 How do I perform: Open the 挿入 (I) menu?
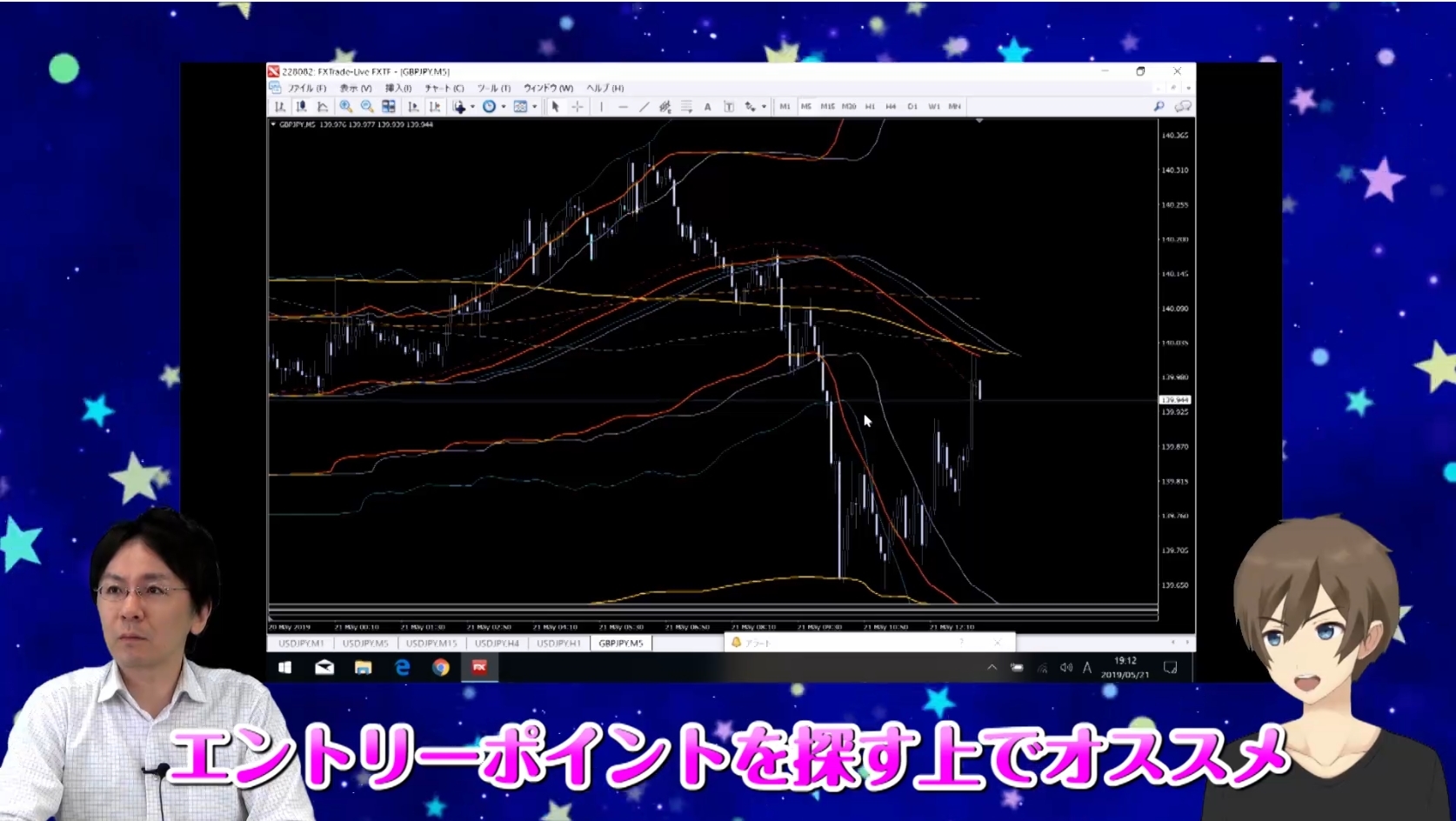[398, 88]
